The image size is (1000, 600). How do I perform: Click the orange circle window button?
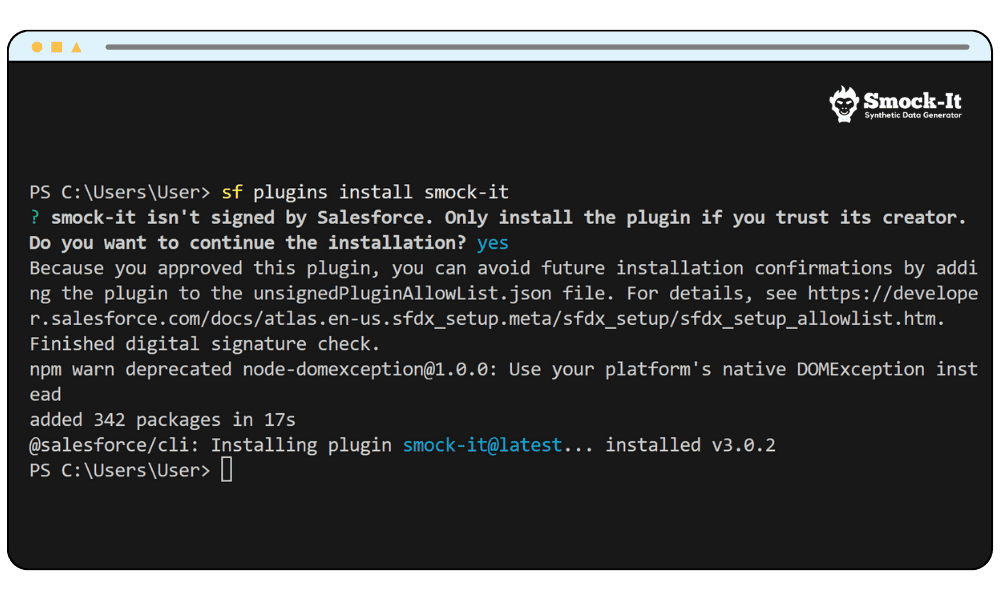[x=37, y=47]
